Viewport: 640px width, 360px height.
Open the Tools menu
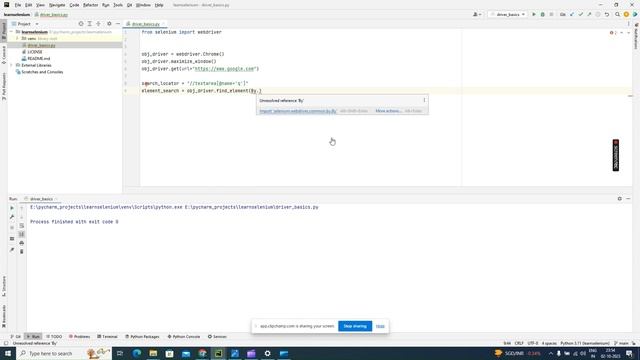(118, 5)
